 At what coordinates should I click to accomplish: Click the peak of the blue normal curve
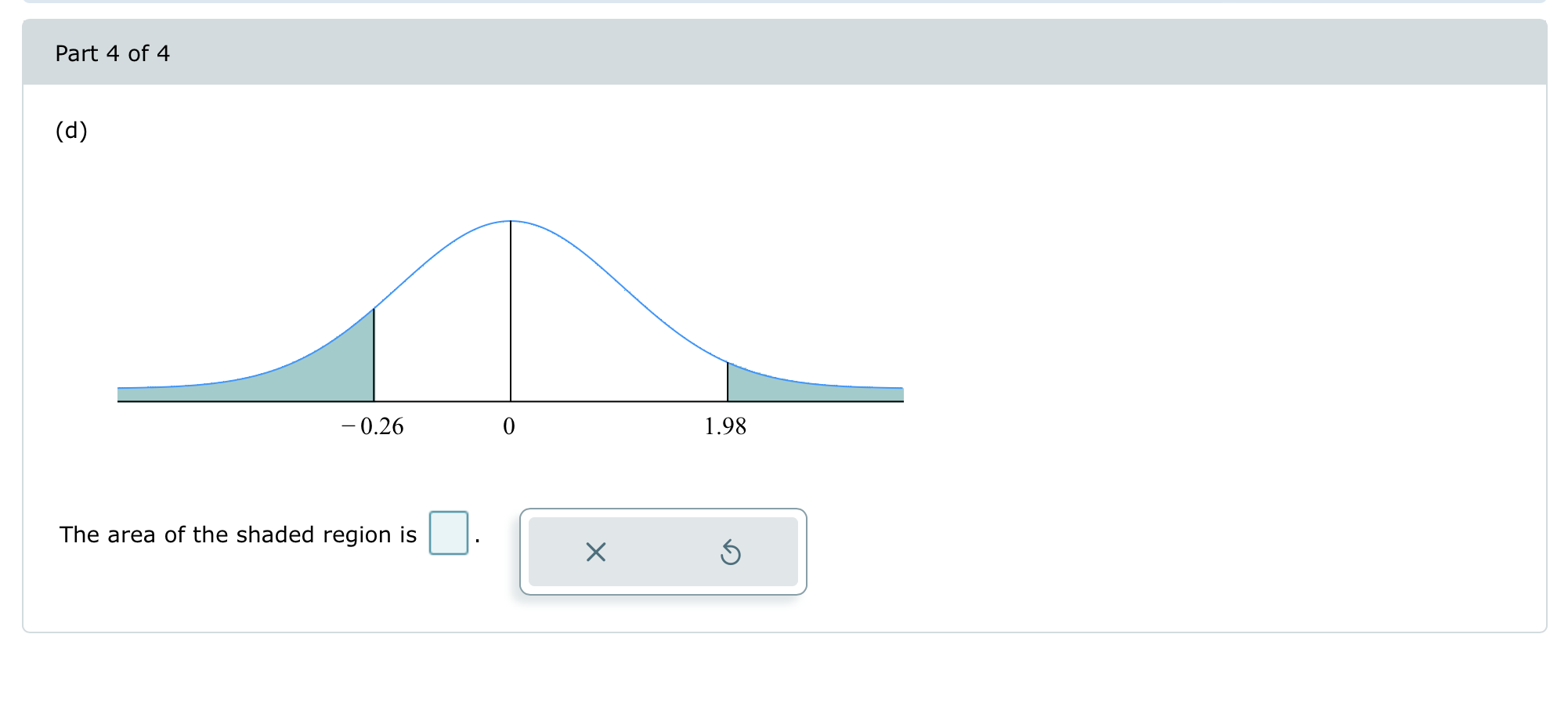511,221
